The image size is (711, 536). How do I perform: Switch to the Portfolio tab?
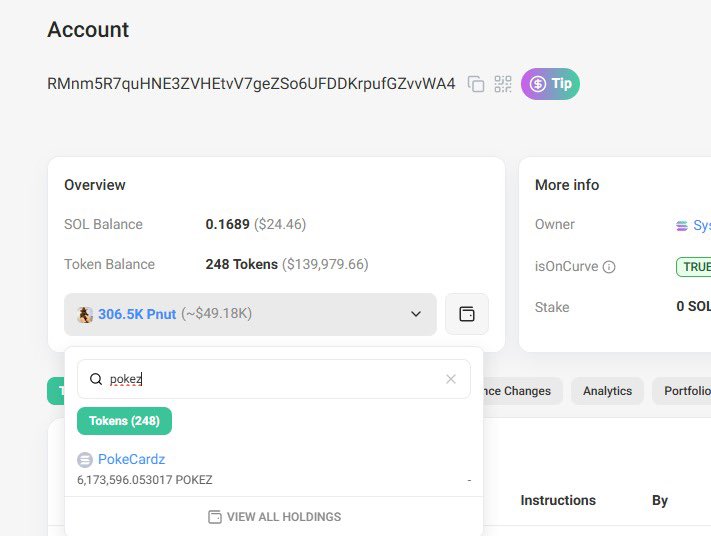[682, 391]
